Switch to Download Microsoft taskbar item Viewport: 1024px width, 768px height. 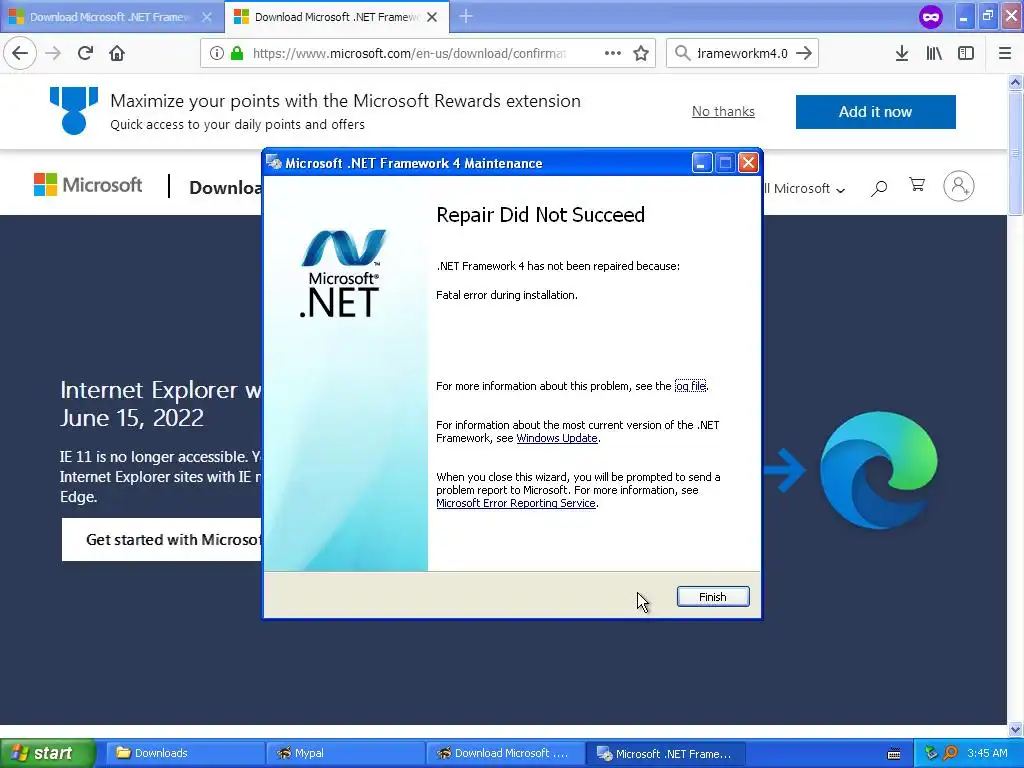click(505, 753)
